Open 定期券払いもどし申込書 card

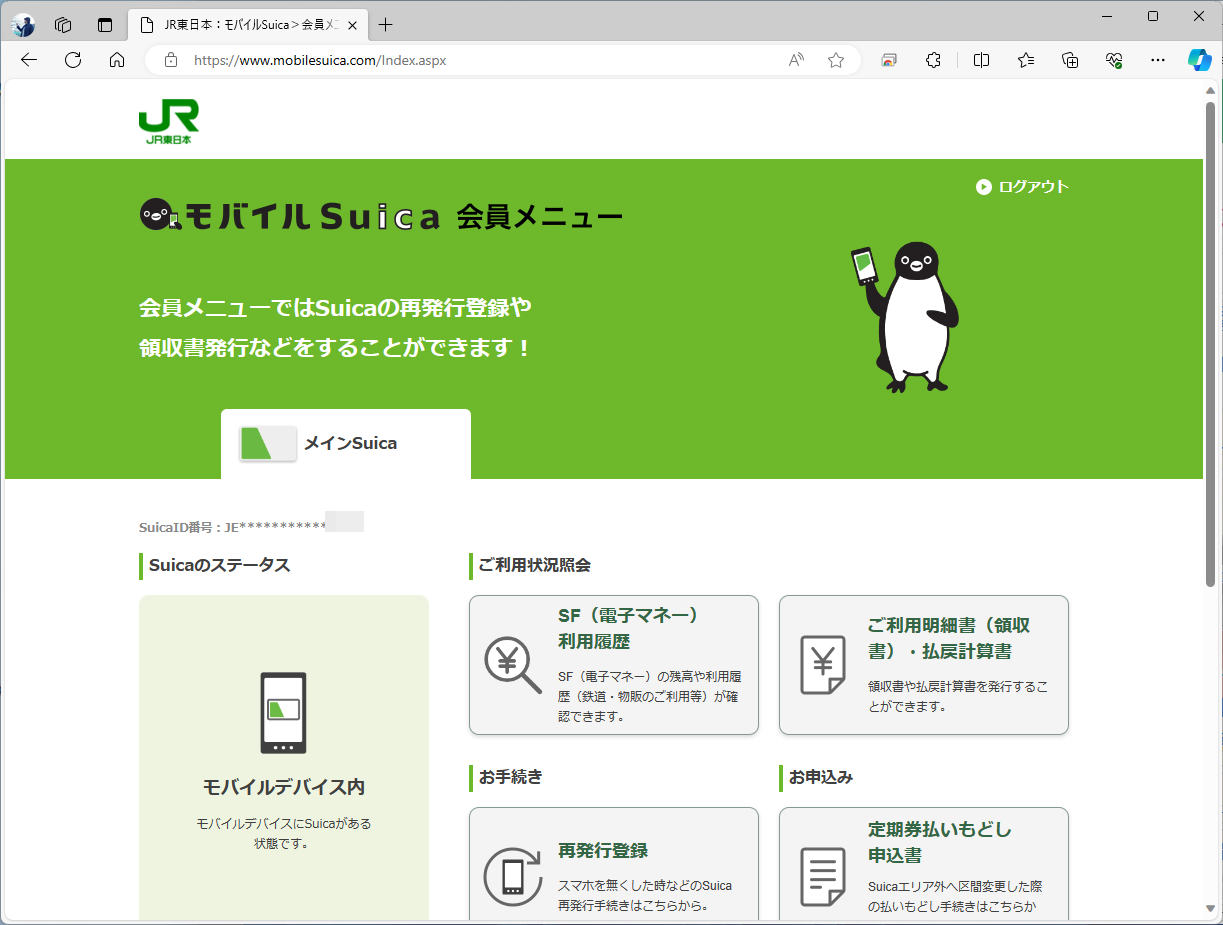(924, 865)
